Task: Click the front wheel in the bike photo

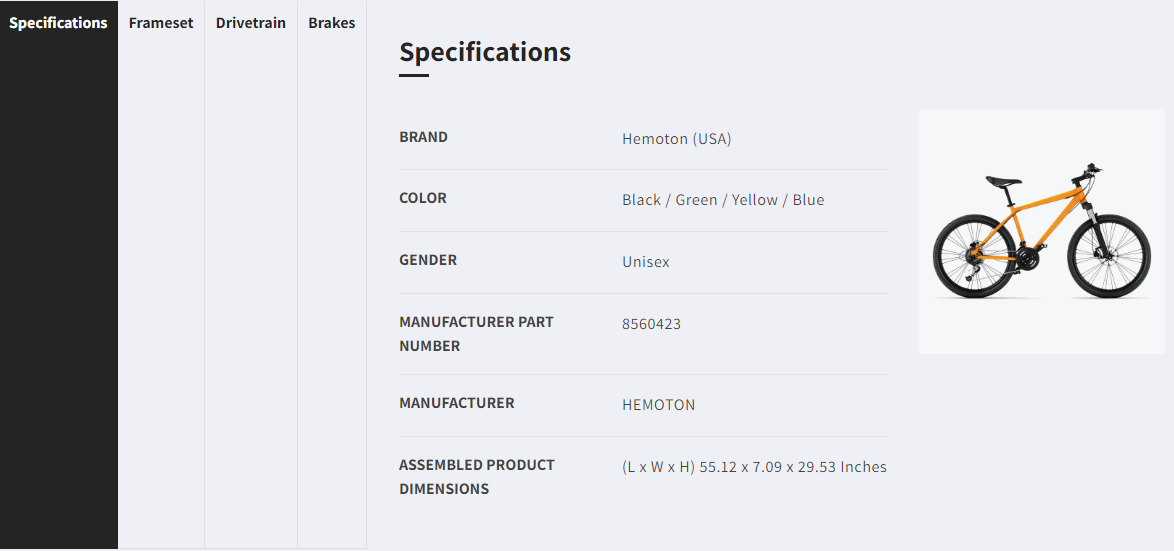Action: pyautogui.click(x=1109, y=257)
